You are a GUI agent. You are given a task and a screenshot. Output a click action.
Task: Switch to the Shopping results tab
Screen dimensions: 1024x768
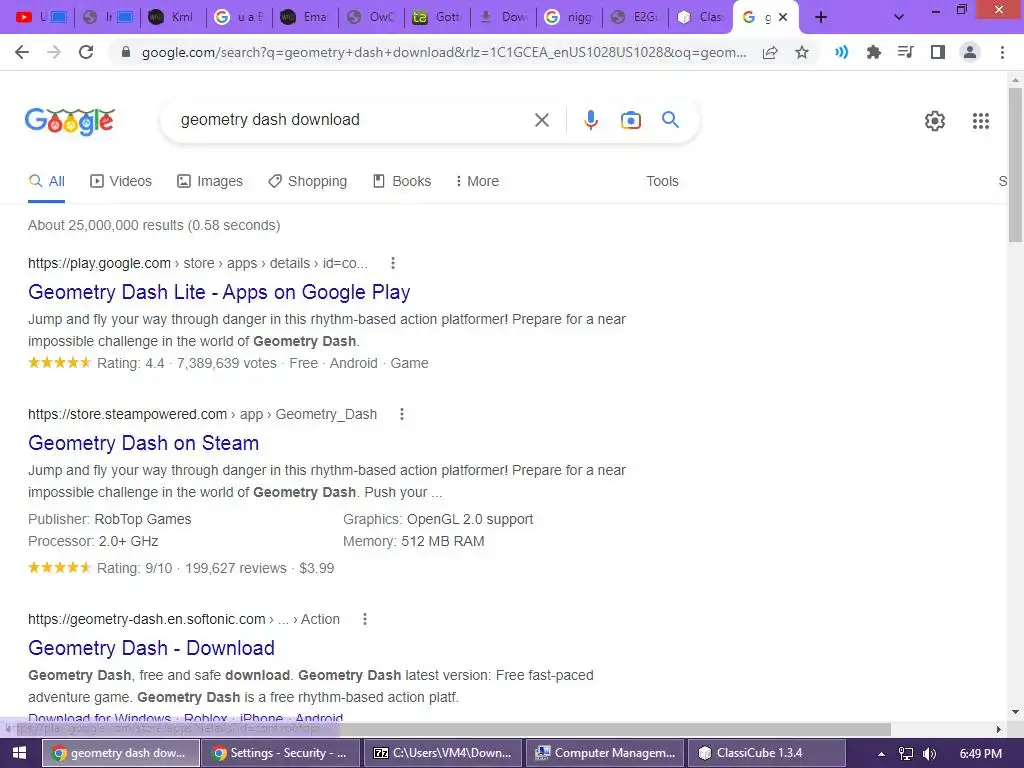click(307, 182)
